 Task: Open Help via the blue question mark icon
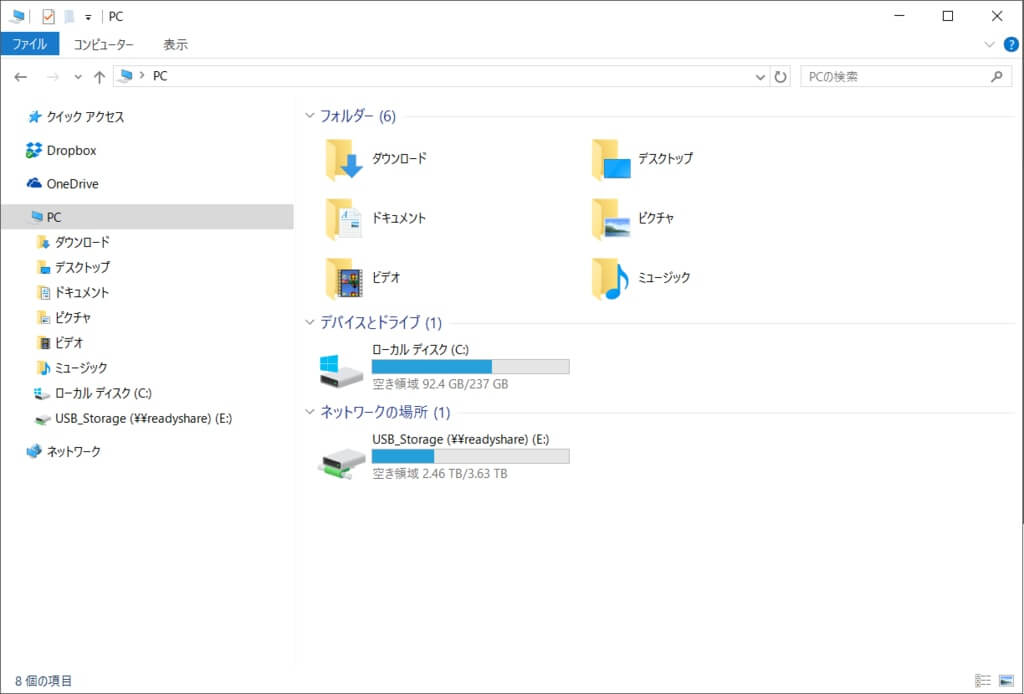1011,44
